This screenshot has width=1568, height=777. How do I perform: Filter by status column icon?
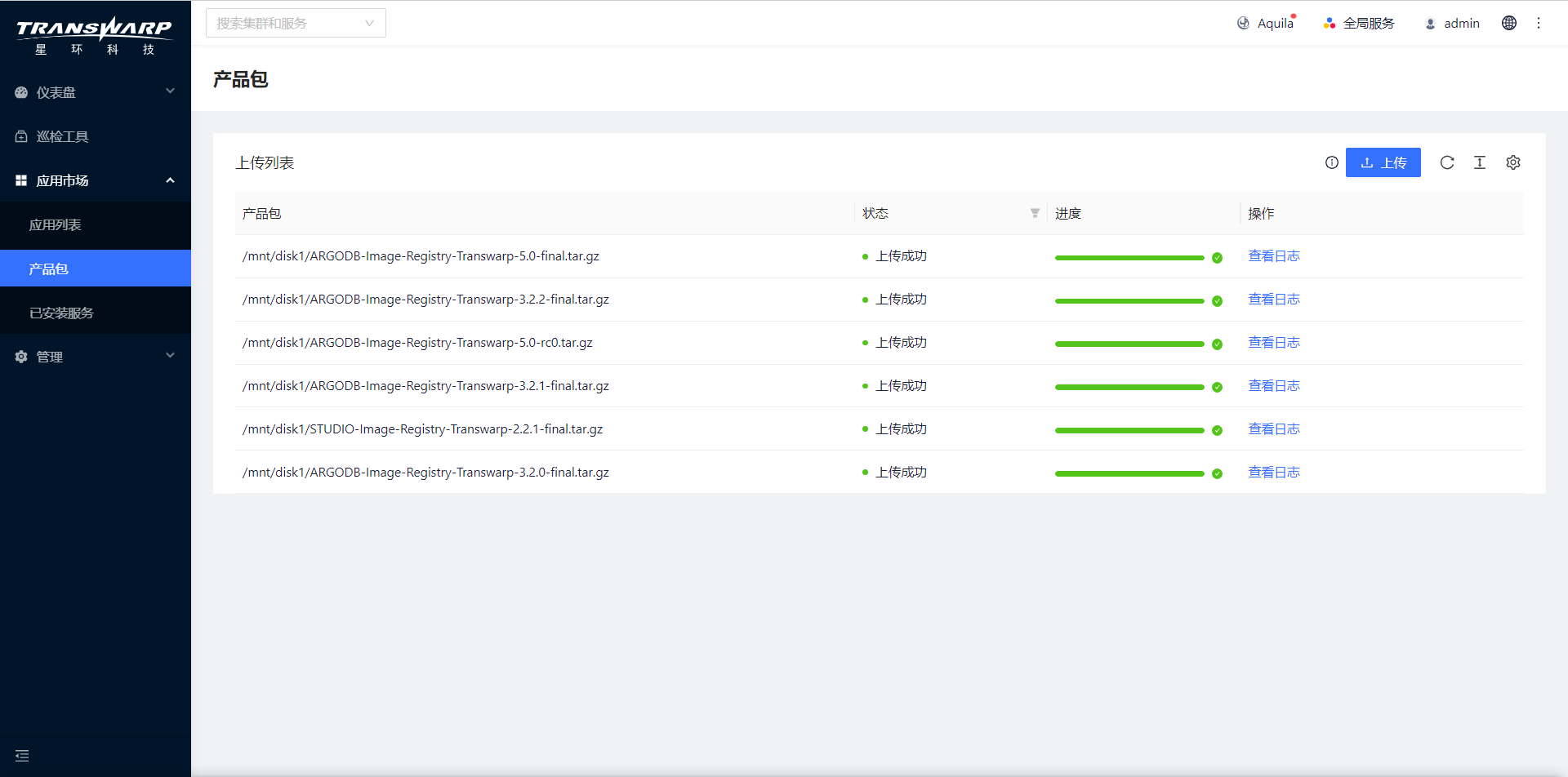click(x=1035, y=213)
